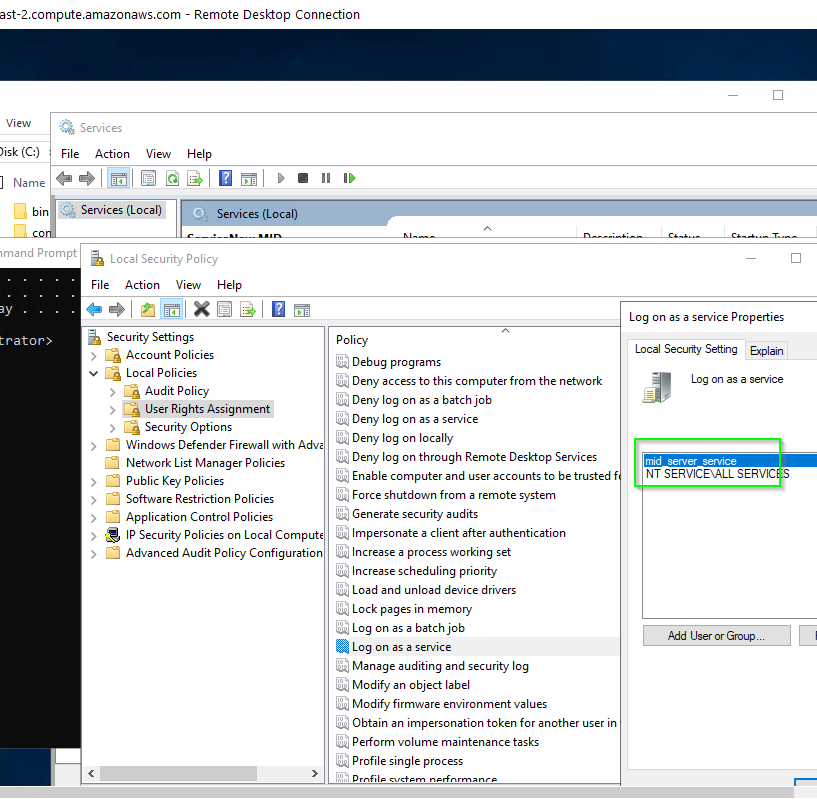Open Action menu in Local Security Policy
The image size is (817, 799).
tap(142, 285)
